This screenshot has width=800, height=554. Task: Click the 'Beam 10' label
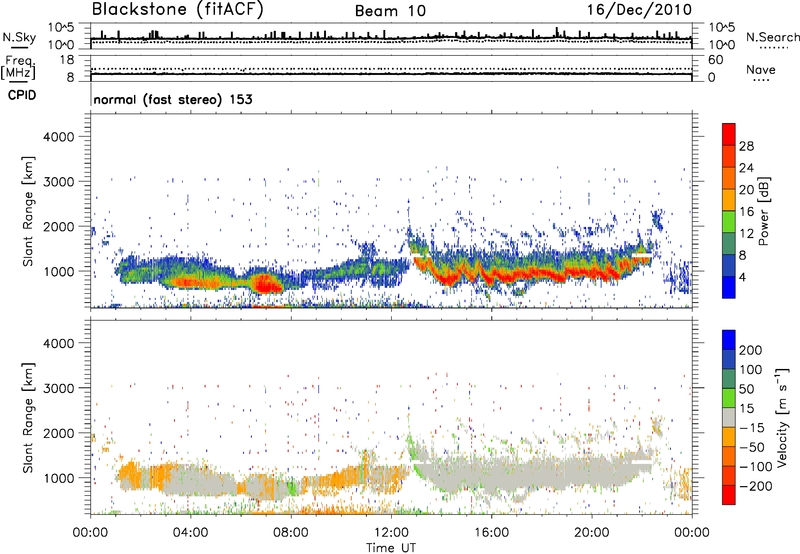click(x=390, y=11)
